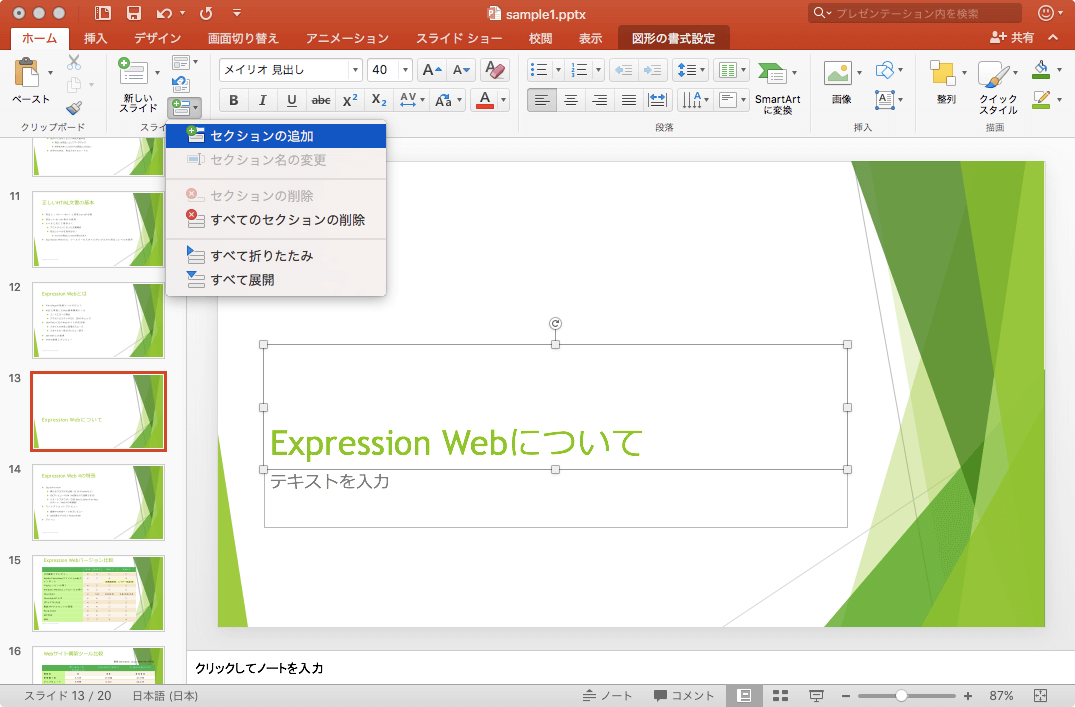Open character spacing dropdown
The width and height of the screenshot is (1075, 707).
pyautogui.click(x=413, y=100)
